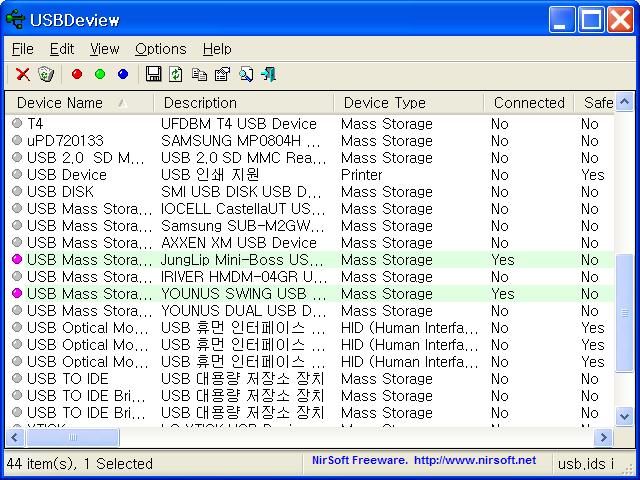
Task: Click the red X uninstall device icon
Action: (x=22, y=74)
